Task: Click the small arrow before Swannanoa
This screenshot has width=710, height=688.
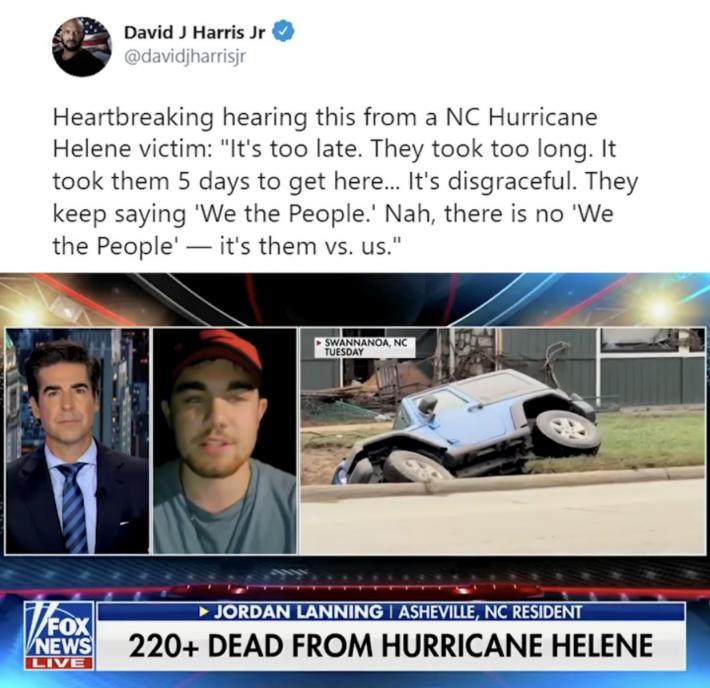Action: [319, 343]
